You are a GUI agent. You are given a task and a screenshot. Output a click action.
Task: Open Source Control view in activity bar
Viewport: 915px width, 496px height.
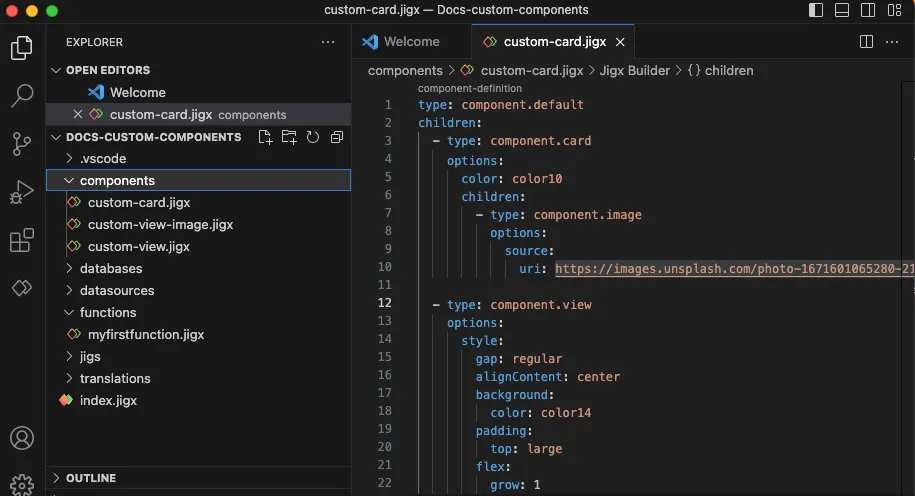pyautogui.click(x=22, y=144)
